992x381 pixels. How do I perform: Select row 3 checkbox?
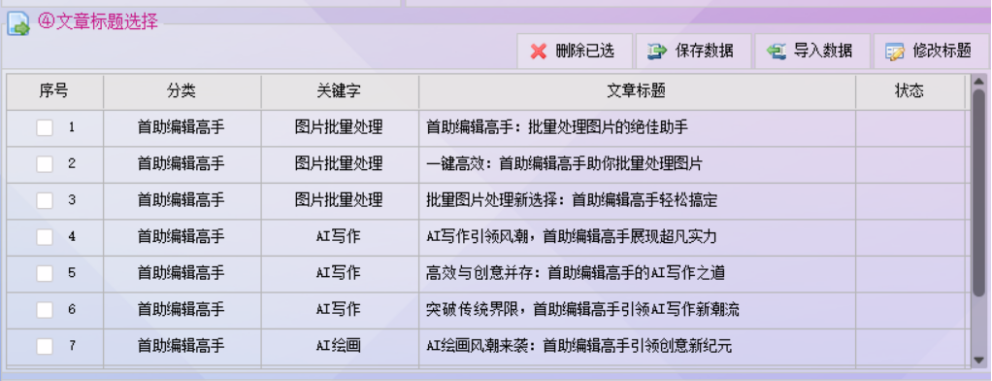44,201
